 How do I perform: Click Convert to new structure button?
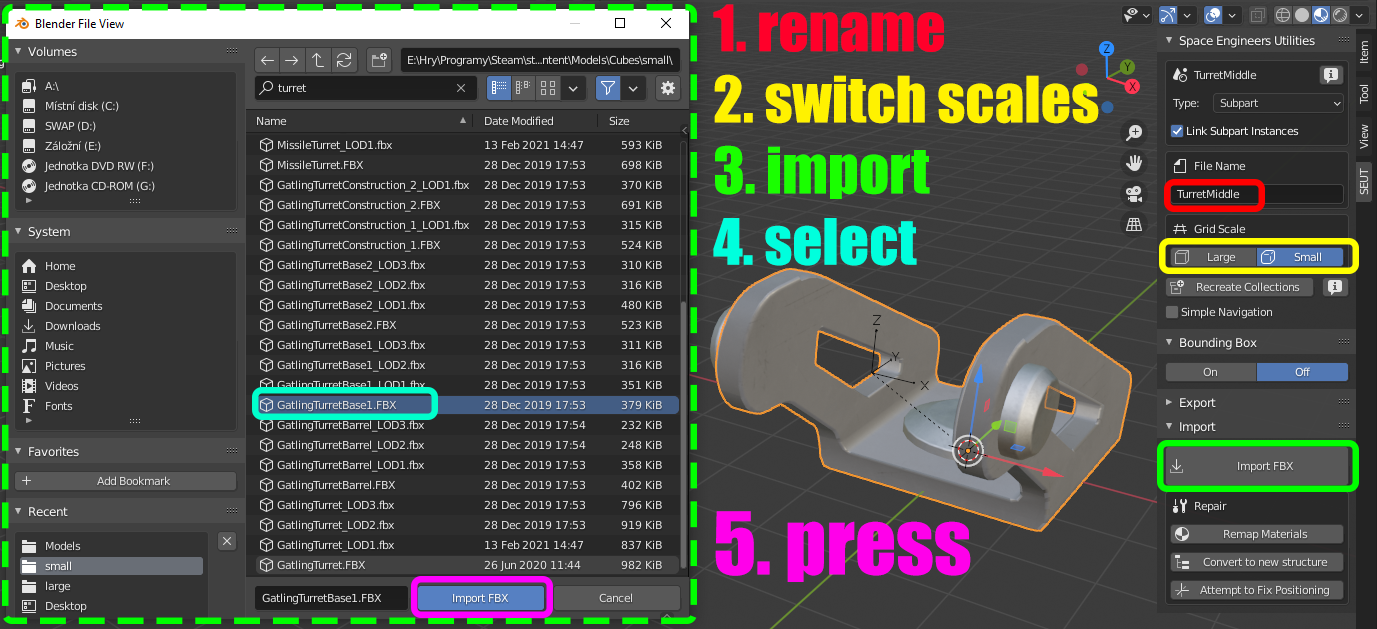click(1258, 562)
